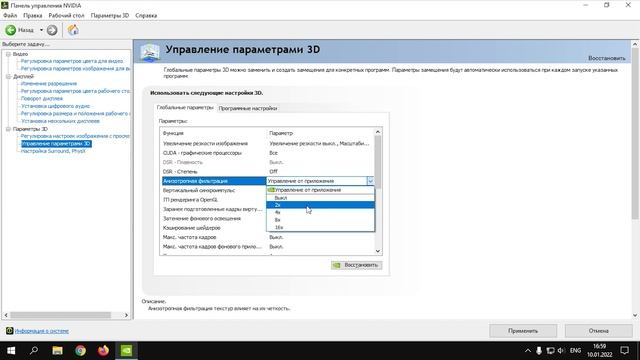Select Макс. частота кадров row
Image resolution: width=640 pixels, height=360 pixels.
(267, 237)
